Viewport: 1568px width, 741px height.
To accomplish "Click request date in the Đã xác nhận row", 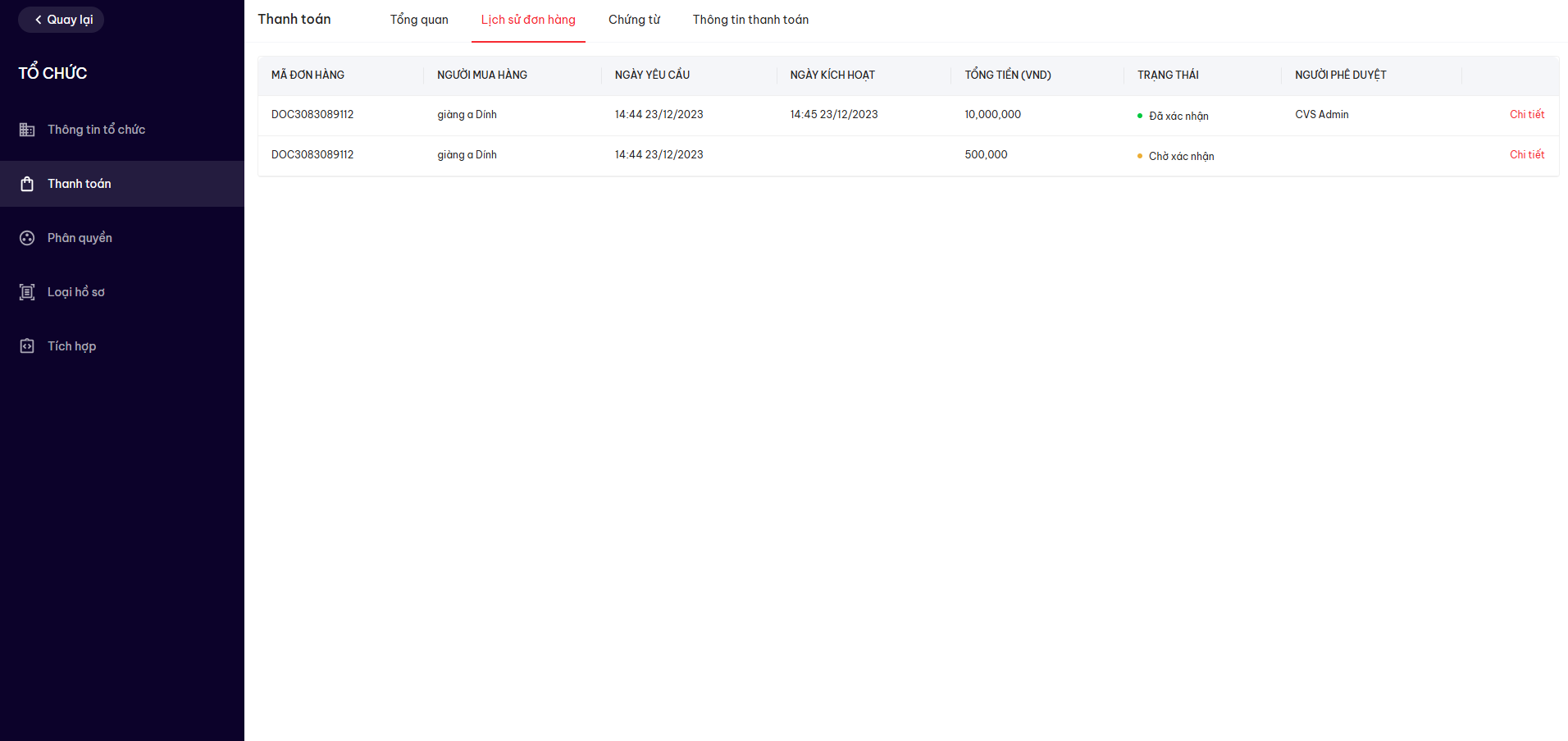I will point(659,114).
